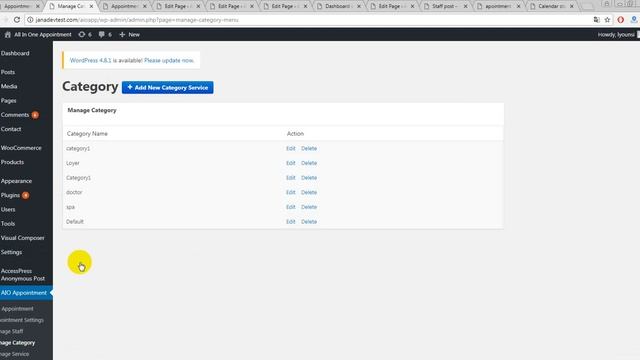Open Manage Service submenu item
This screenshot has width=640, height=360.
(15, 354)
